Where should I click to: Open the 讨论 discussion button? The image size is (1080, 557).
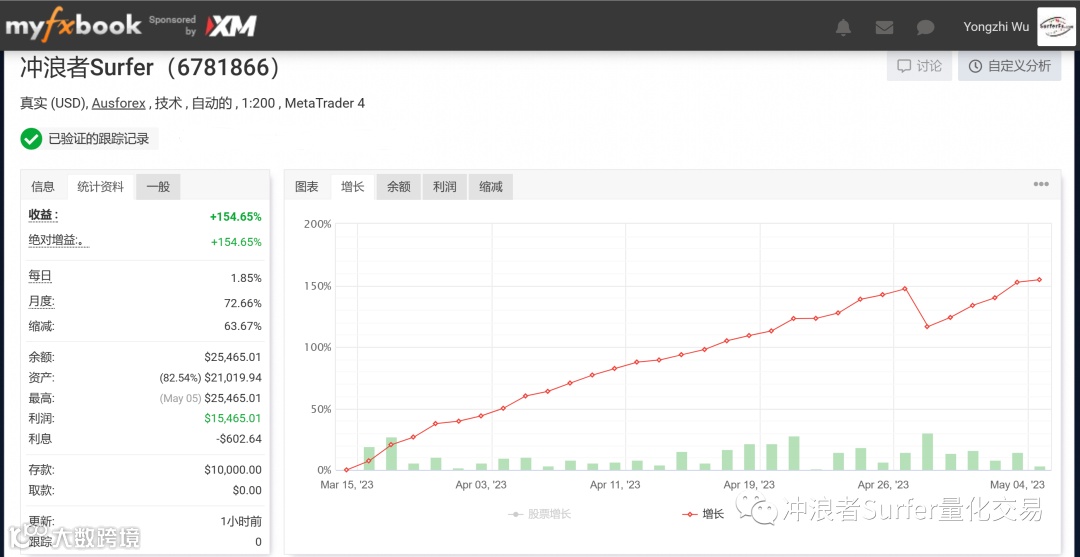pyautogui.click(x=920, y=66)
